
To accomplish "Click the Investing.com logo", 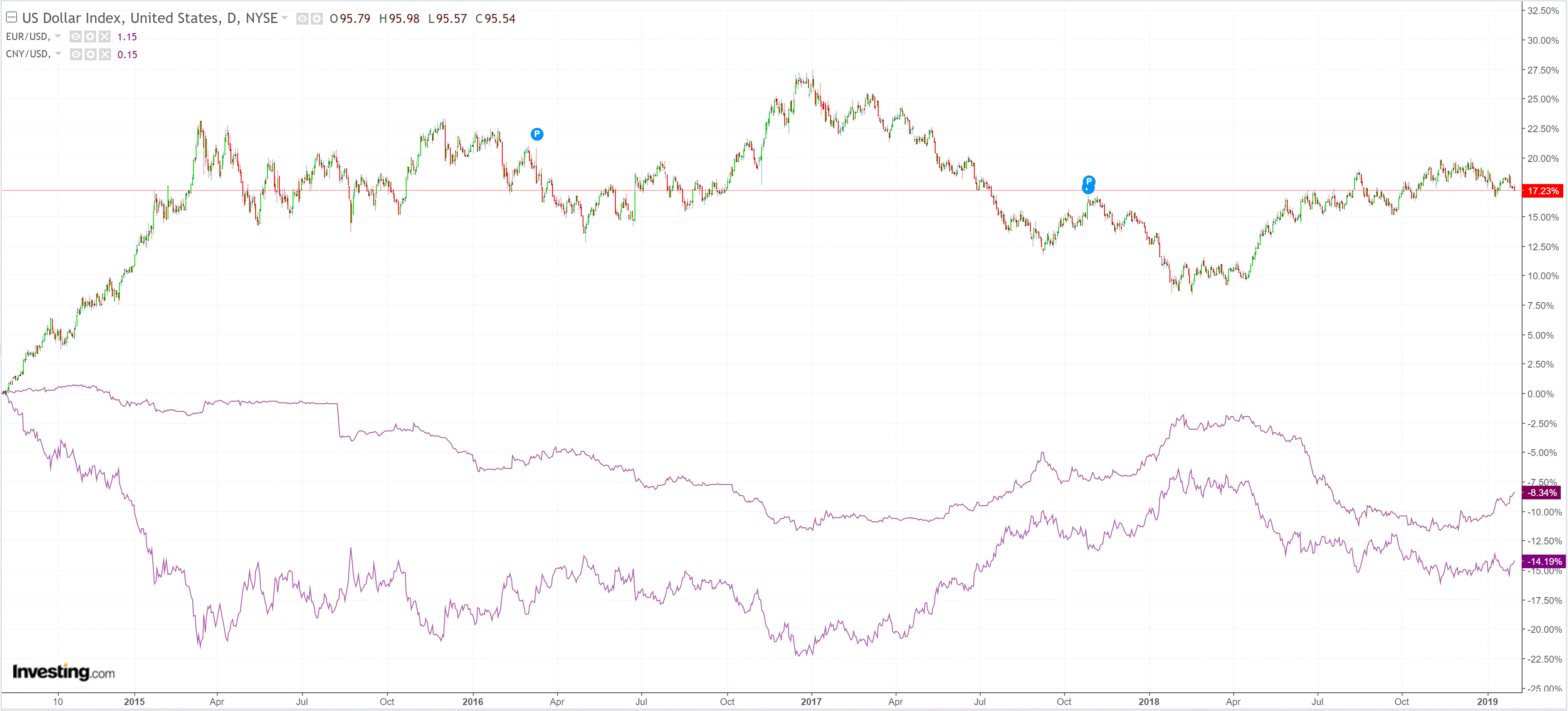I will [63, 671].
